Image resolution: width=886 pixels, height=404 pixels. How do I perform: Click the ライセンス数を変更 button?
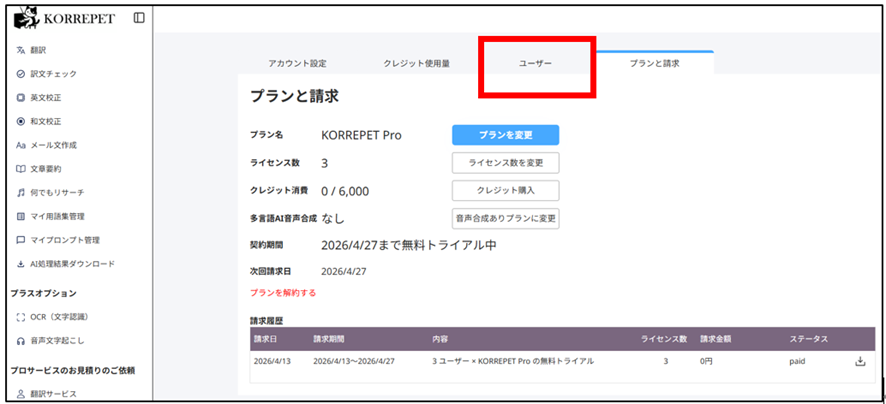(x=505, y=163)
